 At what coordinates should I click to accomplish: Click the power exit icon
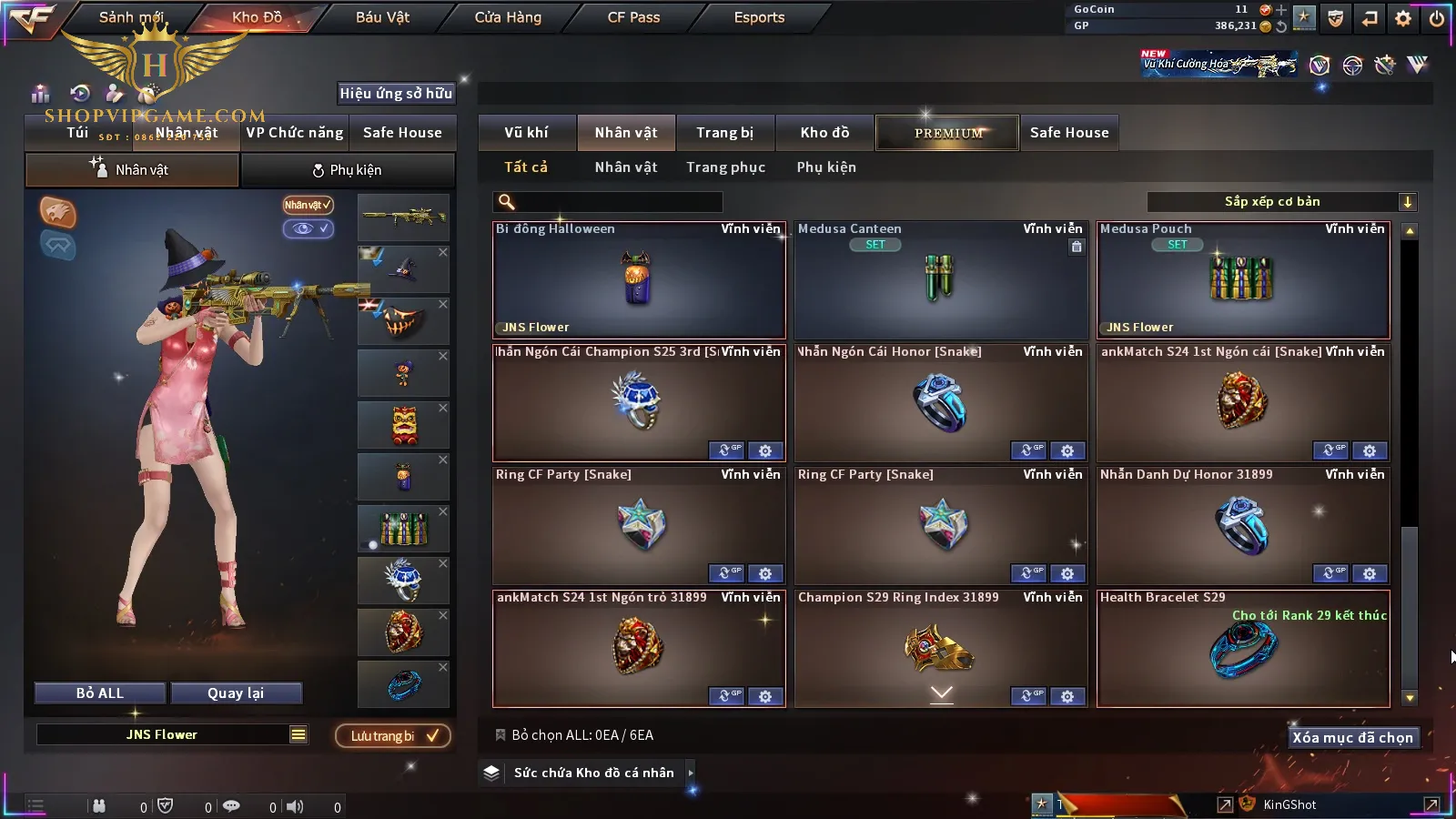[x=1437, y=17]
